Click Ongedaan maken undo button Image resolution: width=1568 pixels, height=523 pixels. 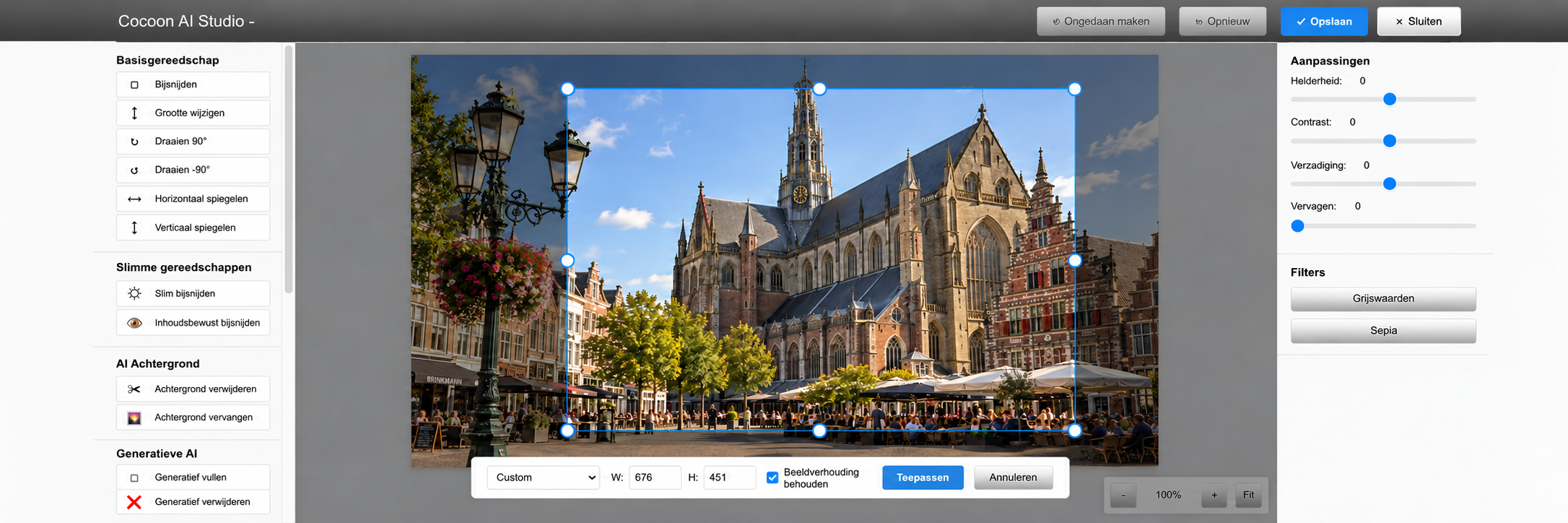(x=1101, y=22)
